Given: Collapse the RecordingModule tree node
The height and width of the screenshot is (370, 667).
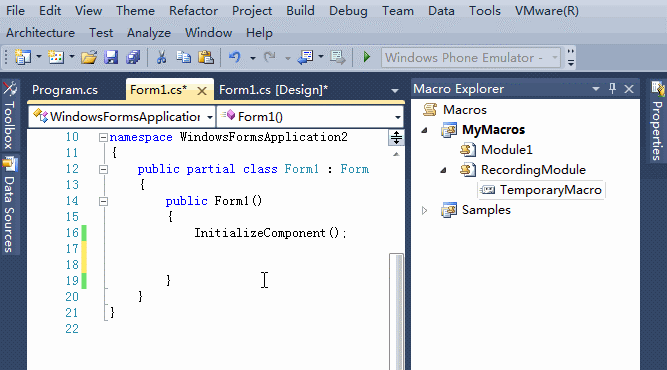Looking at the screenshot, I should pyautogui.click(x=443, y=170).
